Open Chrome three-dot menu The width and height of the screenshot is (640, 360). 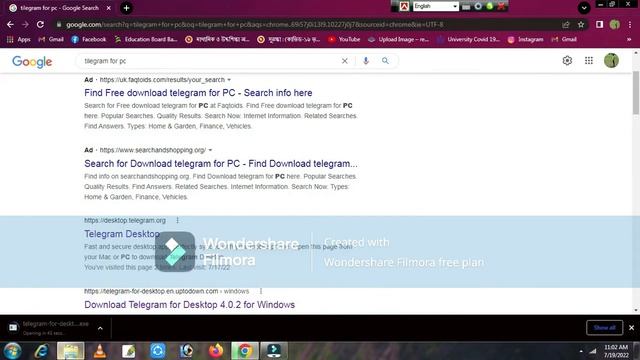pos(630,24)
